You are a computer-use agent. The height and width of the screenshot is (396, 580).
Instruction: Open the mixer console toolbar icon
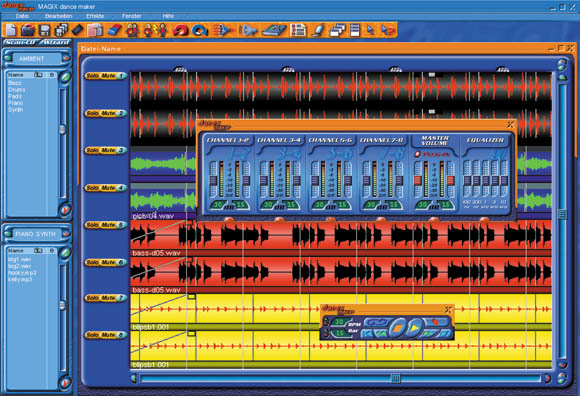(x=274, y=30)
